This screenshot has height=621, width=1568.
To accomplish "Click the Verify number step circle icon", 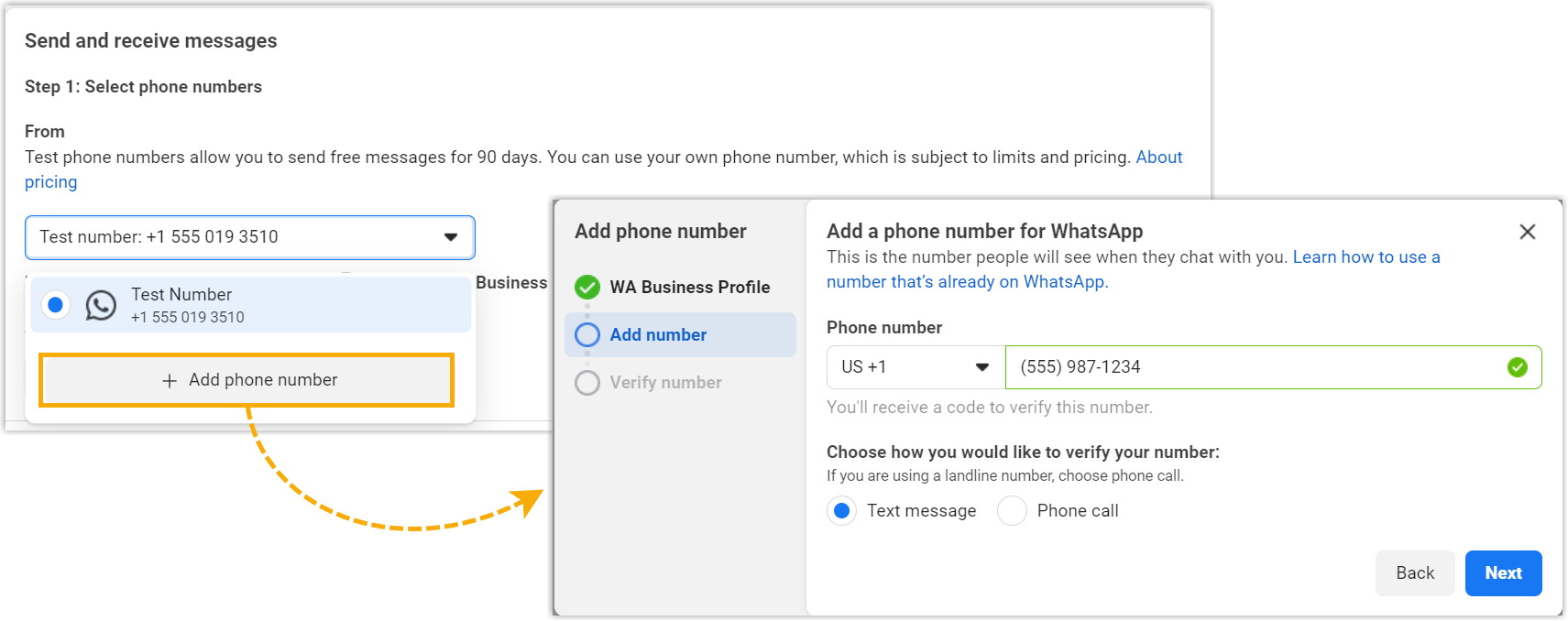I will pos(587,383).
